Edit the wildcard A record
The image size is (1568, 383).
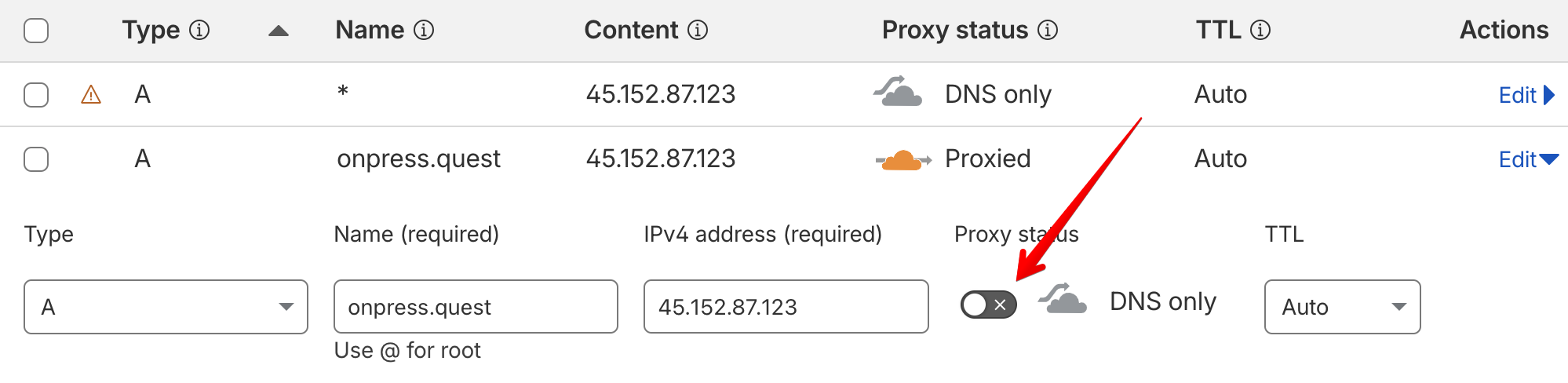1525,96
